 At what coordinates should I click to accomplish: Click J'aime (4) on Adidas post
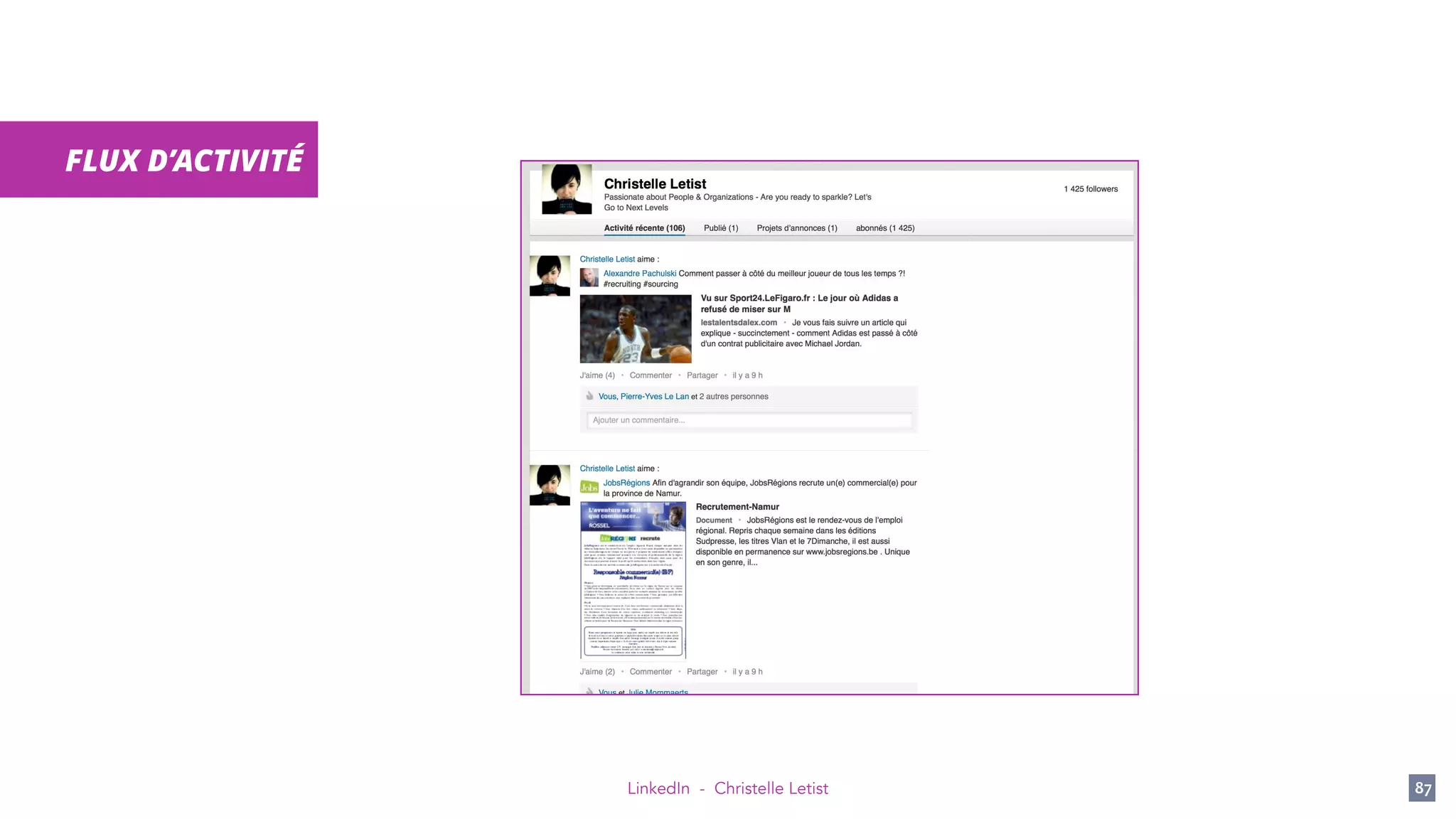(x=597, y=375)
